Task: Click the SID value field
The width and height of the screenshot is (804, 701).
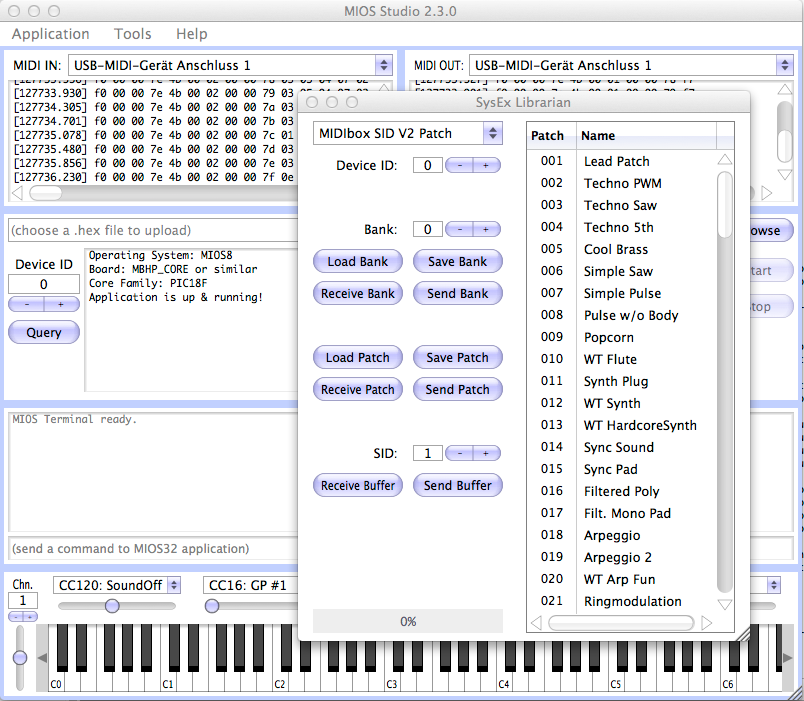Action: [x=428, y=453]
